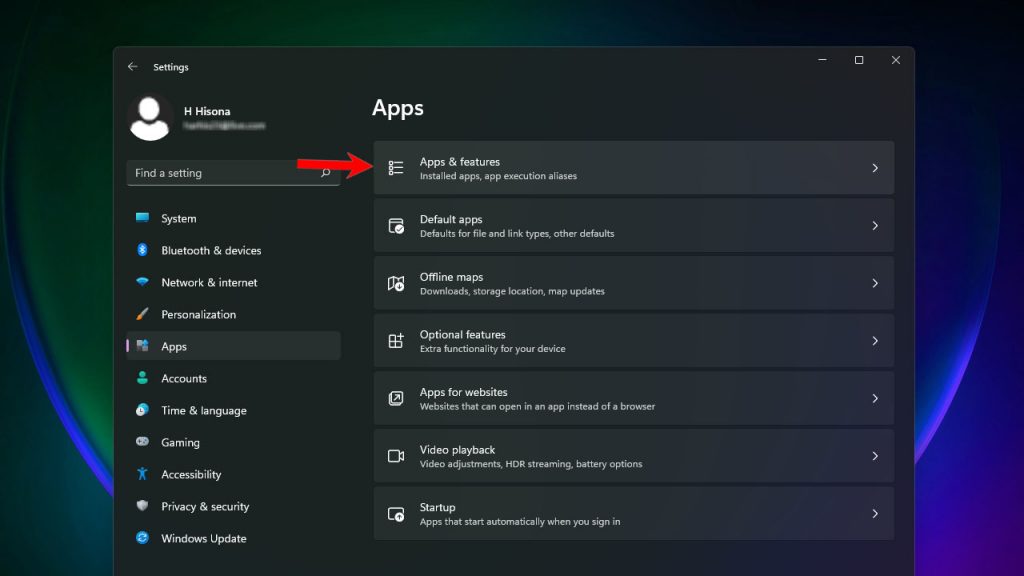Image resolution: width=1024 pixels, height=576 pixels.
Task: Expand Startup with its chevron
Action: tap(875, 513)
